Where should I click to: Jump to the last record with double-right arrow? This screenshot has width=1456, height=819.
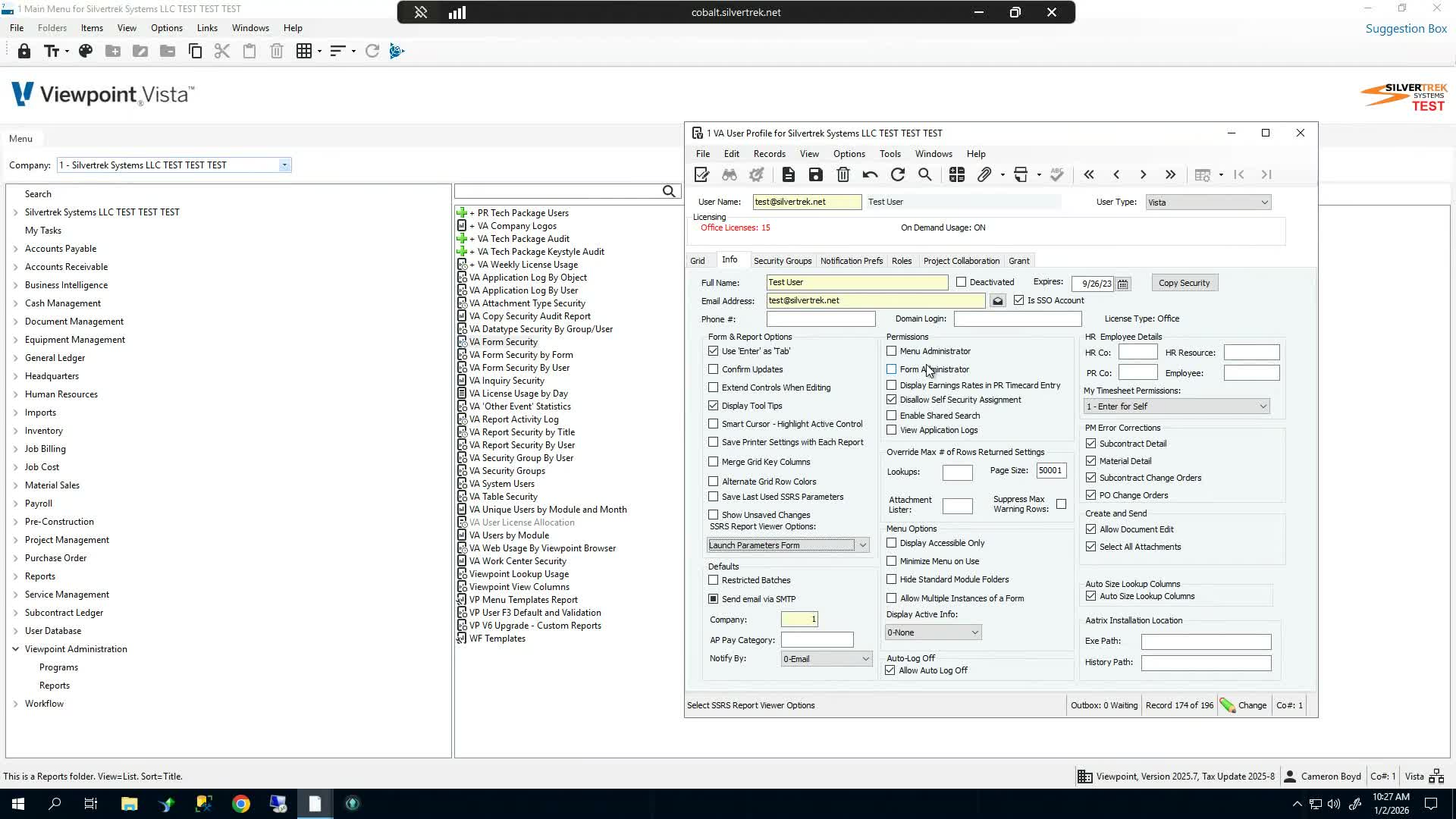1171,175
